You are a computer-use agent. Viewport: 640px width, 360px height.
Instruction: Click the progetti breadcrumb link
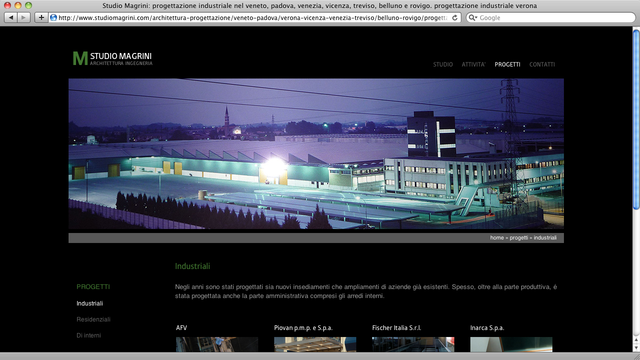519,238
